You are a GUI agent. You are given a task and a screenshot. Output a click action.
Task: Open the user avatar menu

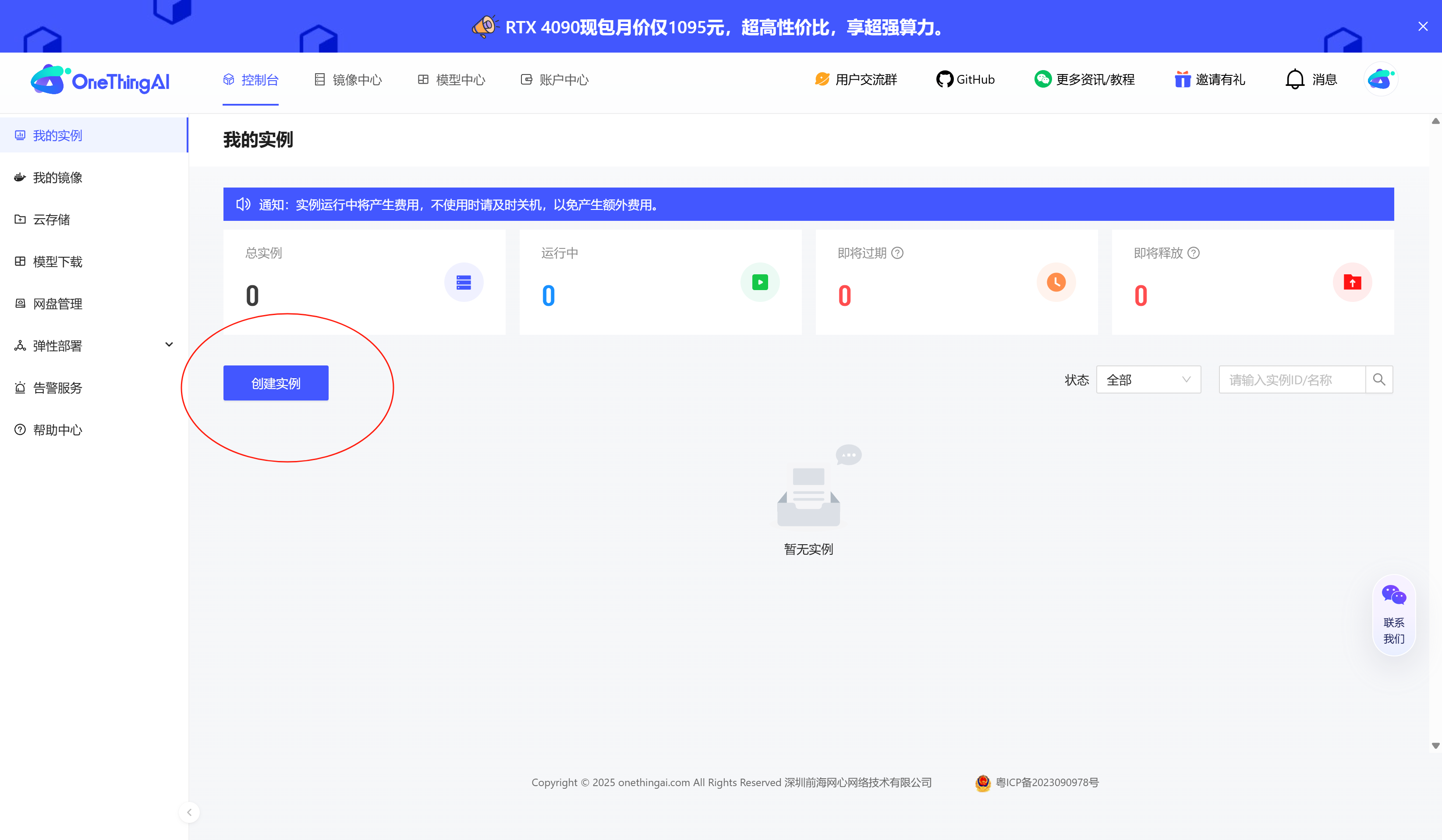[1381, 79]
